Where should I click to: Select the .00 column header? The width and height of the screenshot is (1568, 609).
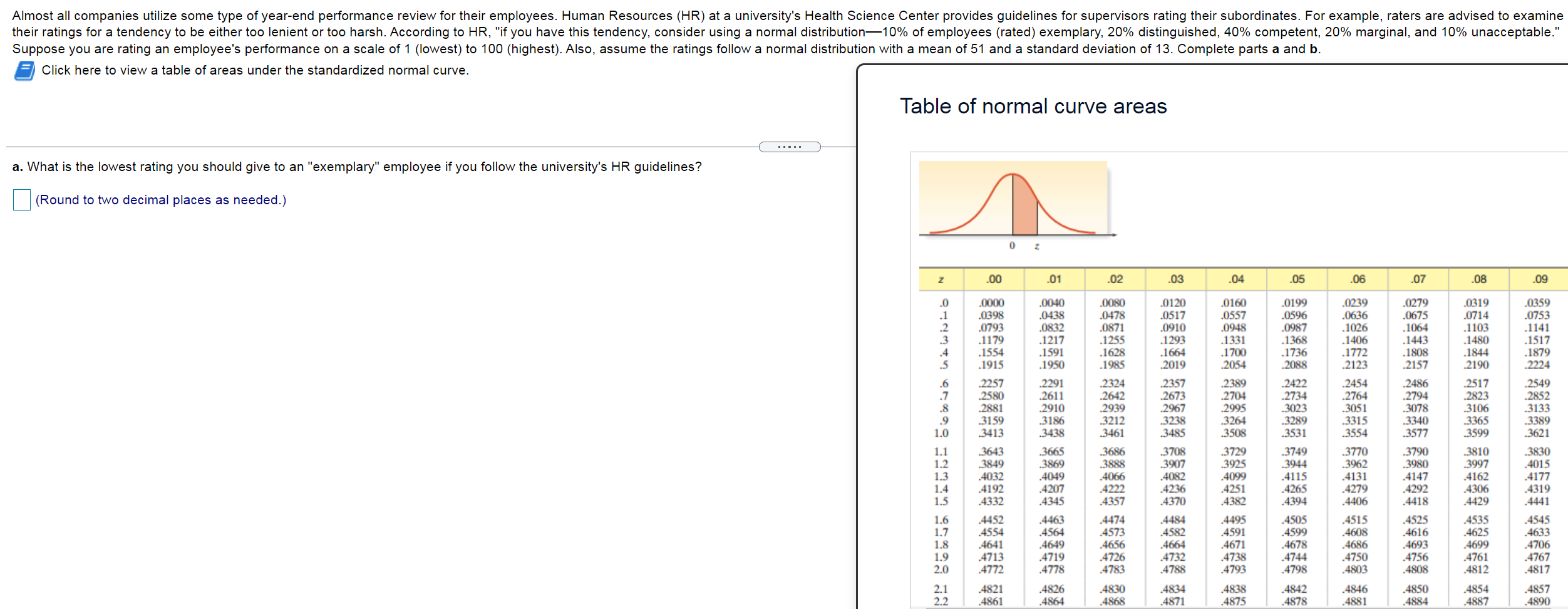point(994,279)
